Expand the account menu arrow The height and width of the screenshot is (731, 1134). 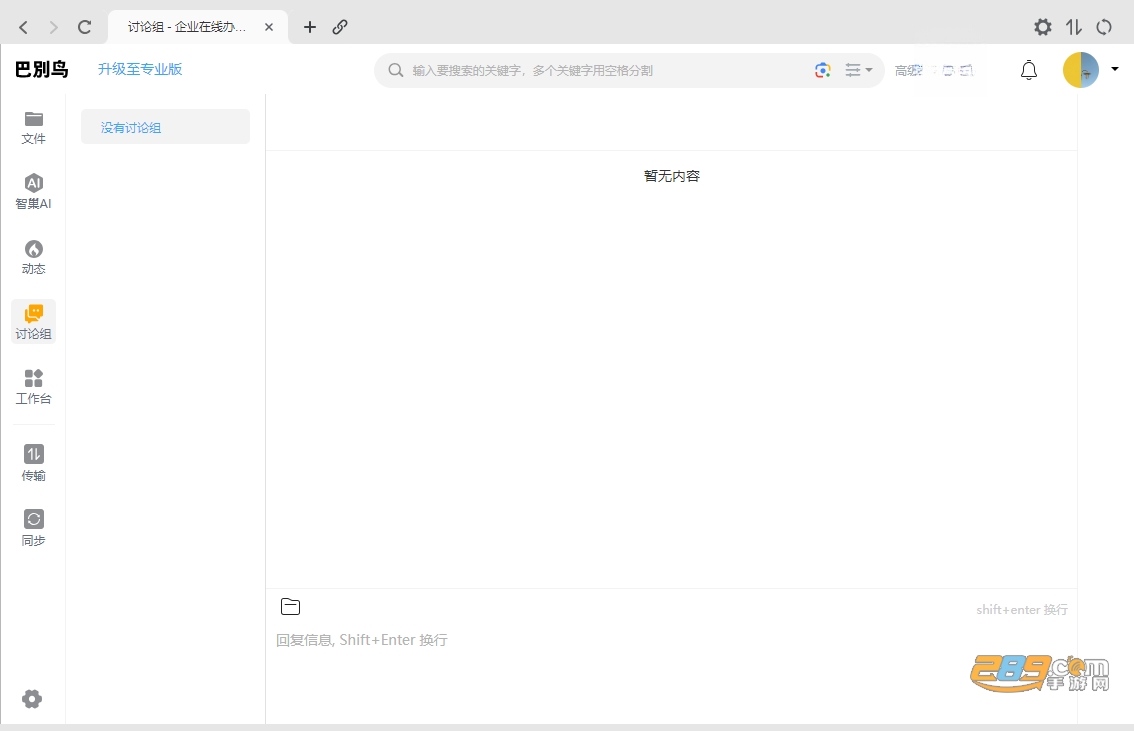tap(1114, 69)
